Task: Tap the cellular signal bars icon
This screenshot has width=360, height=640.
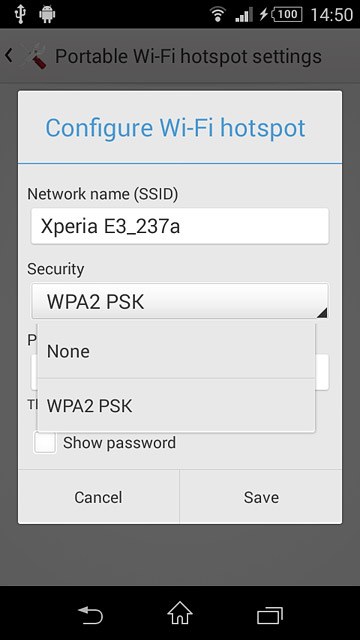Action: [244, 15]
